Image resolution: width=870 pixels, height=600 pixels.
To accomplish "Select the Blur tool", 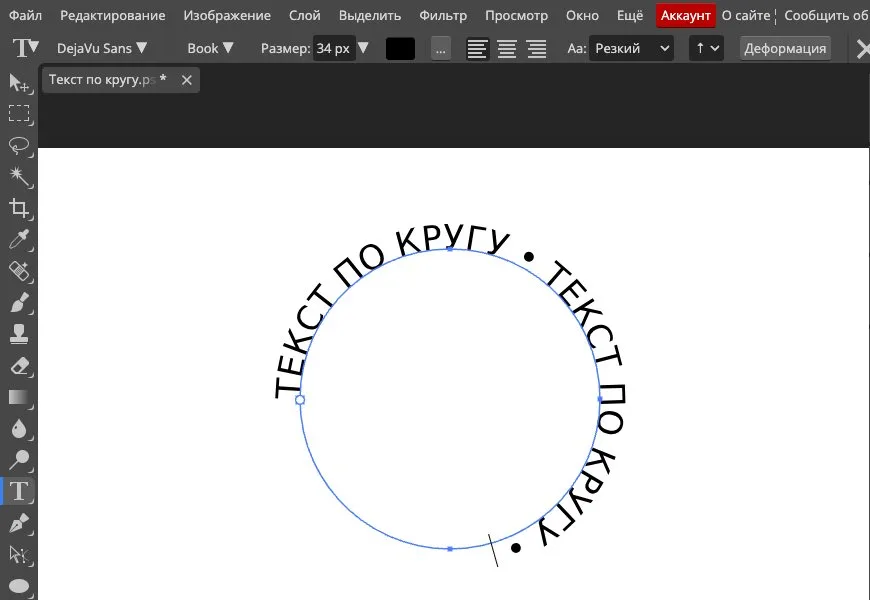I will tap(19, 428).
